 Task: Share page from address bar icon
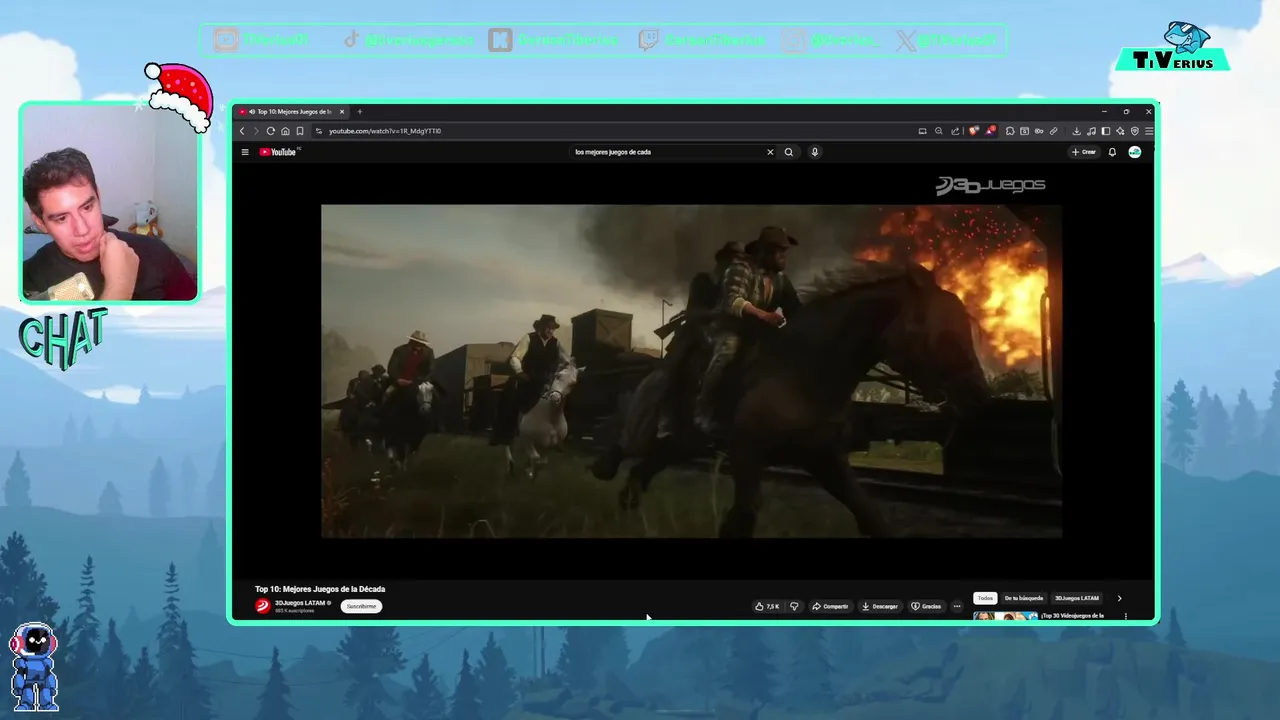tap(955, 131)
